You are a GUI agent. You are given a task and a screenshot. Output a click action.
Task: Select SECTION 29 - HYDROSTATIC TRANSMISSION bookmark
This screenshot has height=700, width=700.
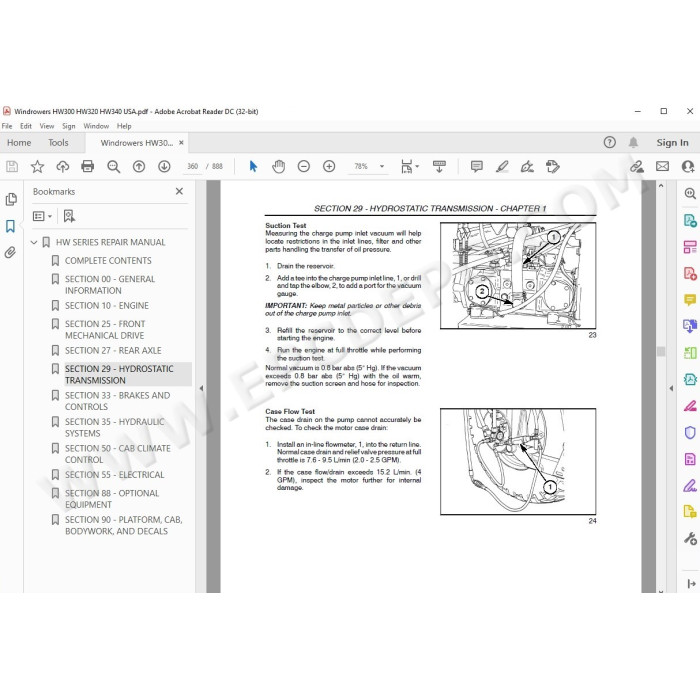[x=119, y=375]
